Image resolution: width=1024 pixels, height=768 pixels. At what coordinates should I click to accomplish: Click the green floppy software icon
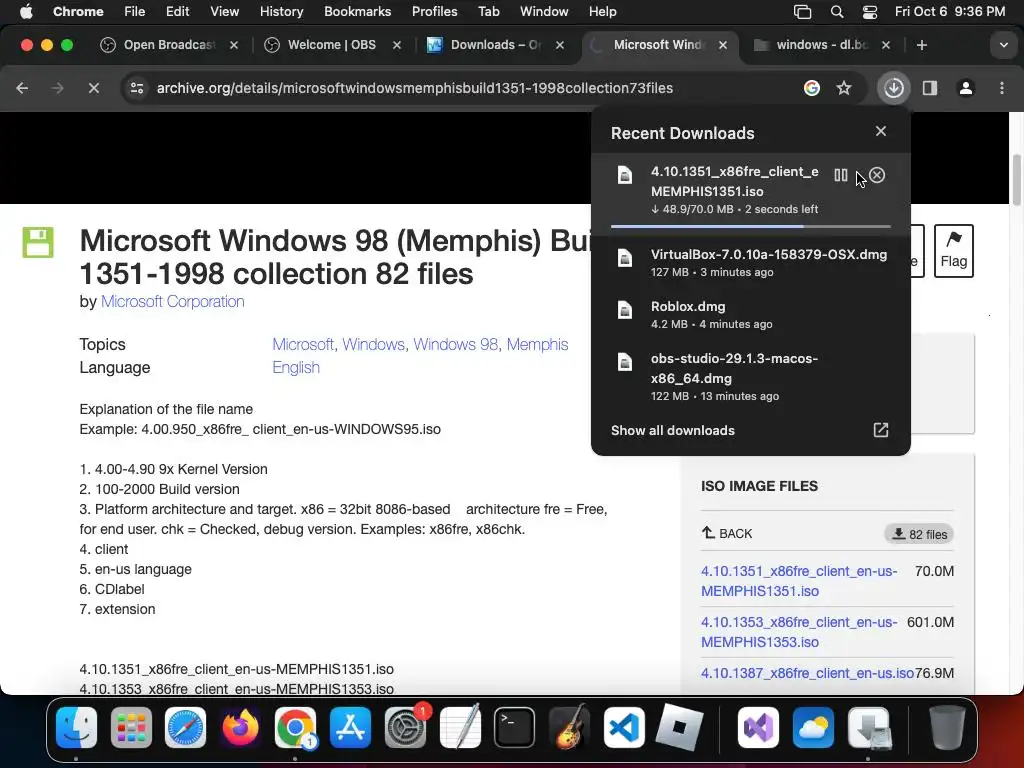point(38,242)
